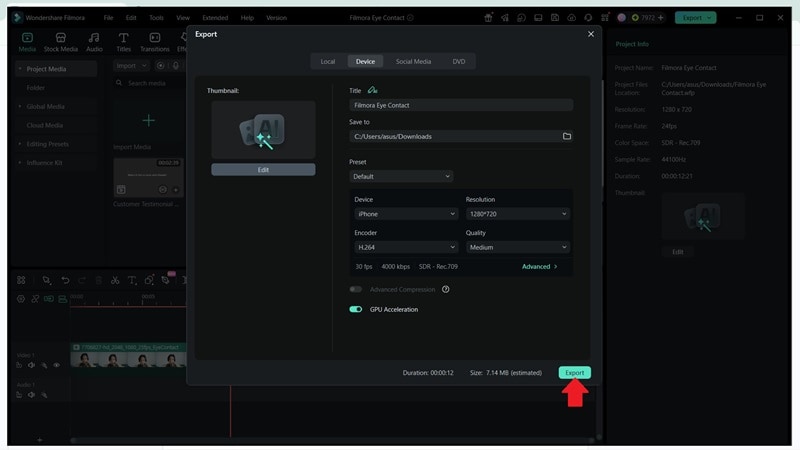Open the Tools menu
Screen dimensions: 800x450
(156, 17)
